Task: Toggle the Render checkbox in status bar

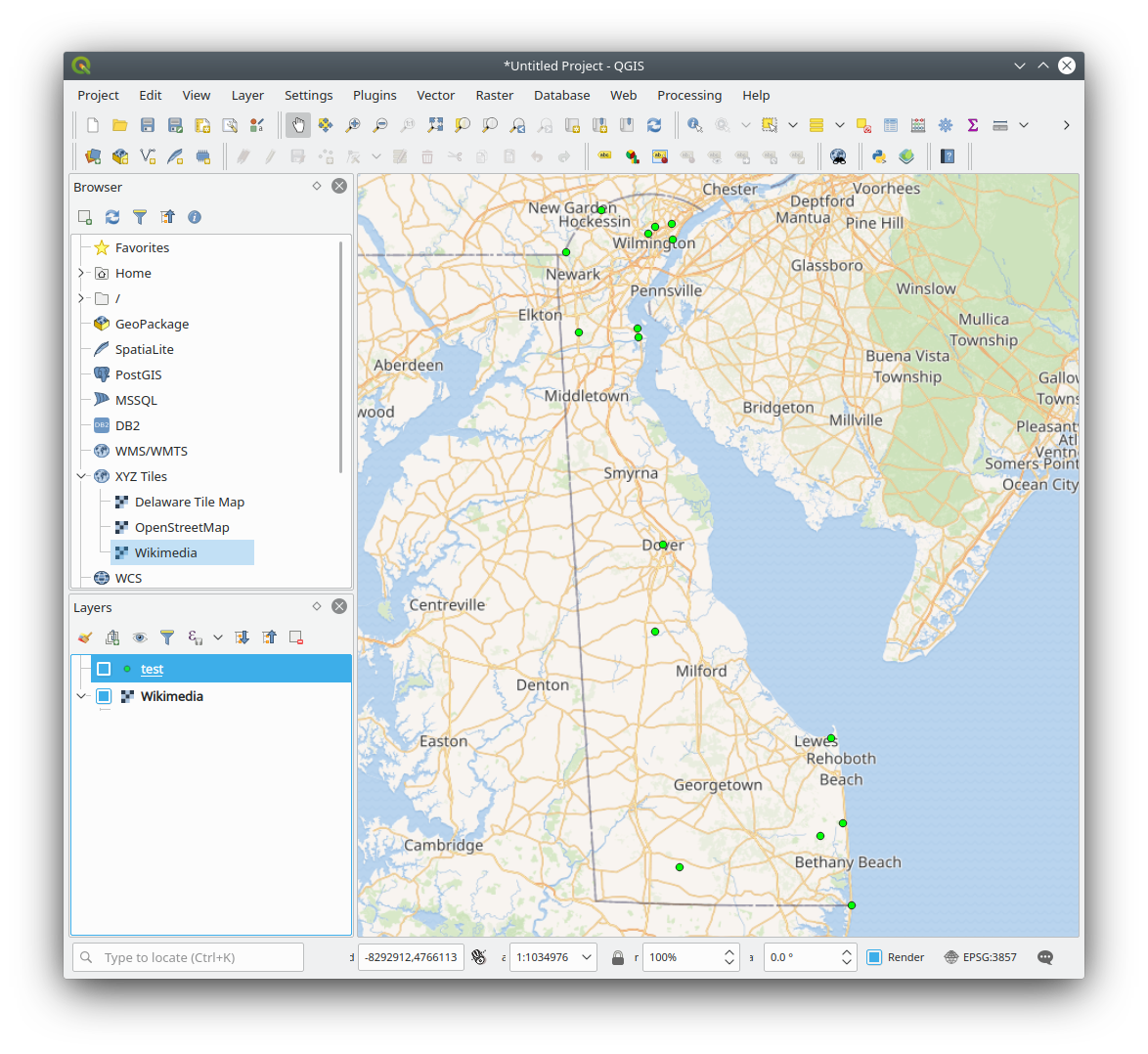Action: tap(874, 957)
